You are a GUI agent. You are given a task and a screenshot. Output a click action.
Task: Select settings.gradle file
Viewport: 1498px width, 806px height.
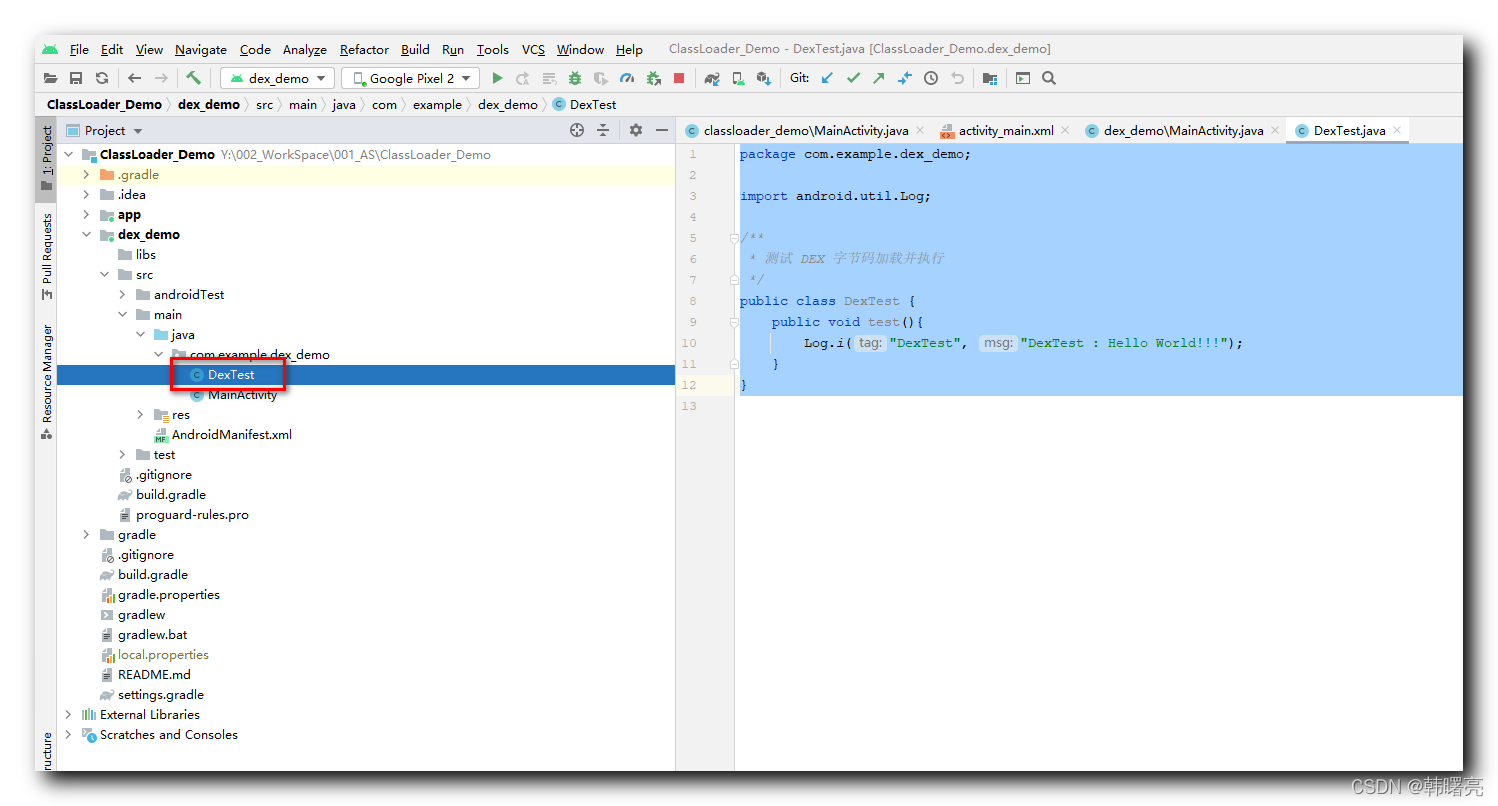coord(160,695)
